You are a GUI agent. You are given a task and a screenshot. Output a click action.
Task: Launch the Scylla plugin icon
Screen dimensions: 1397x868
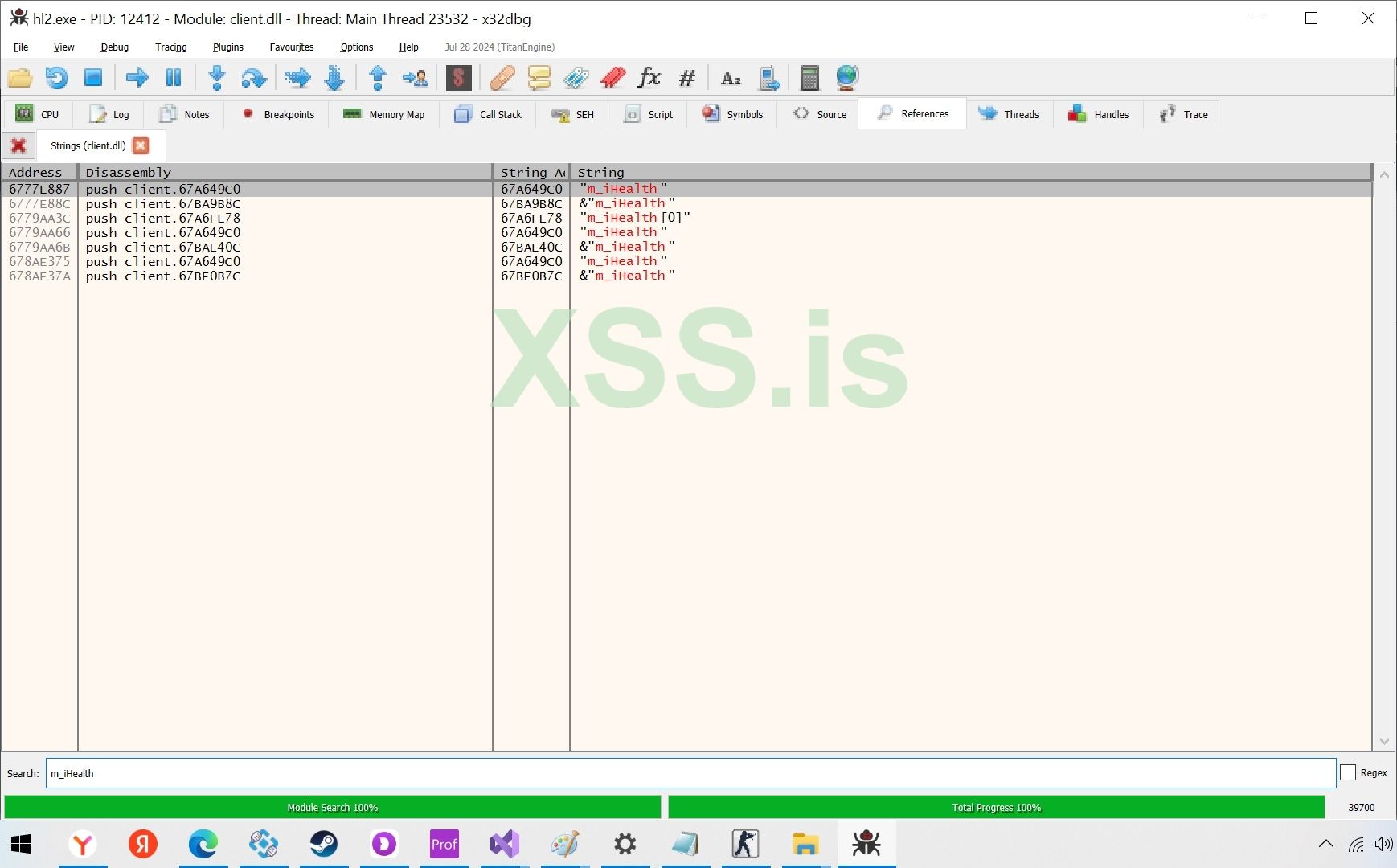(458, 78)
